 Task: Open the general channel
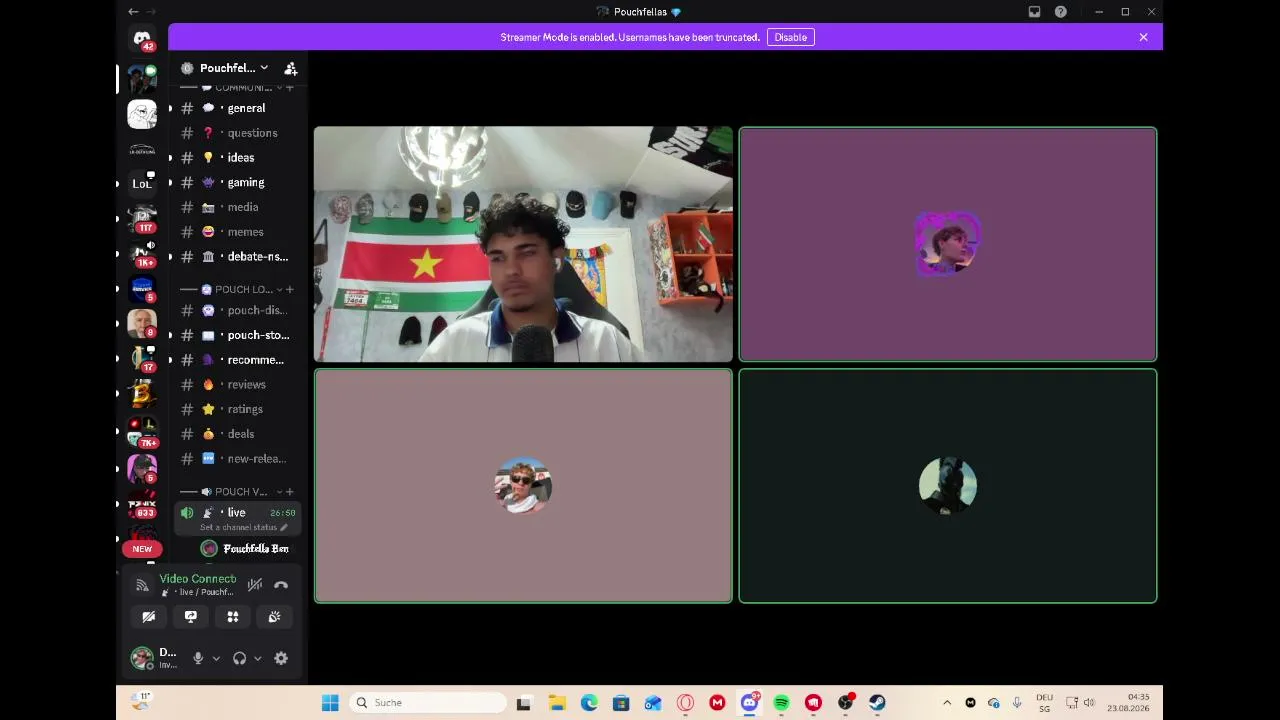click(238, 108)
